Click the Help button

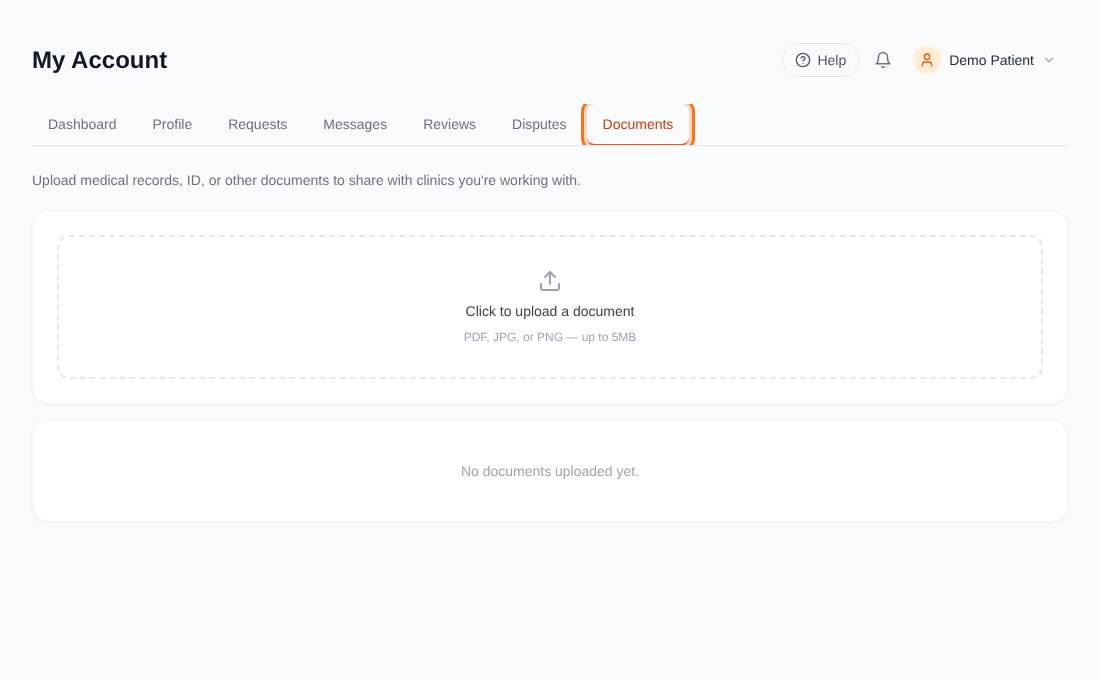coord(820,60)
